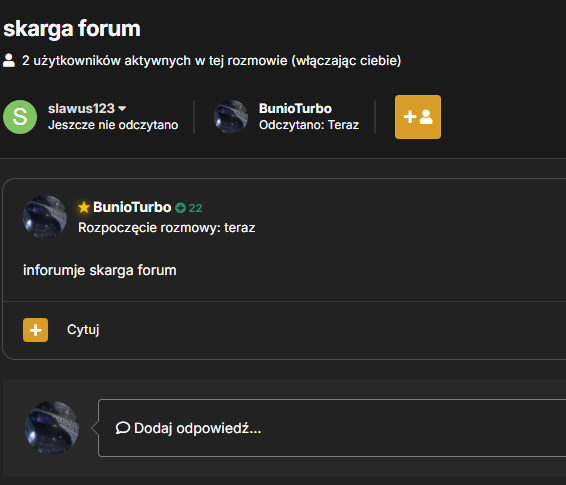Open slawus123 user dropdown arrow
The width and height of the screenshot is (566, 485).
pos(122,109)
